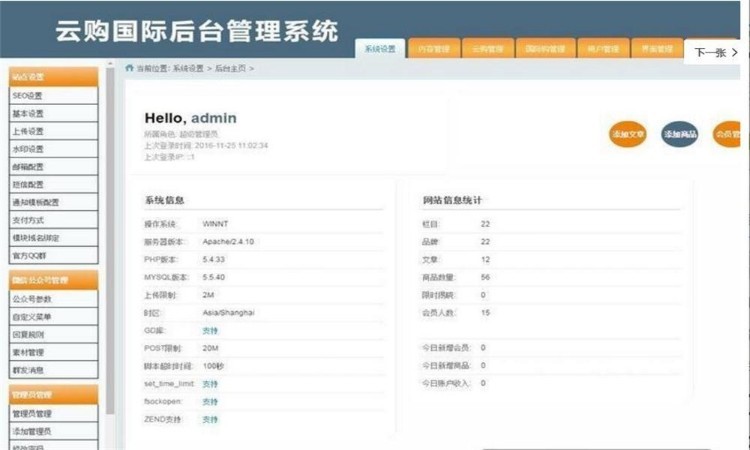Click the PHP version 5.4.33 value
The image size is (750, 450).
tap(213, 259)
